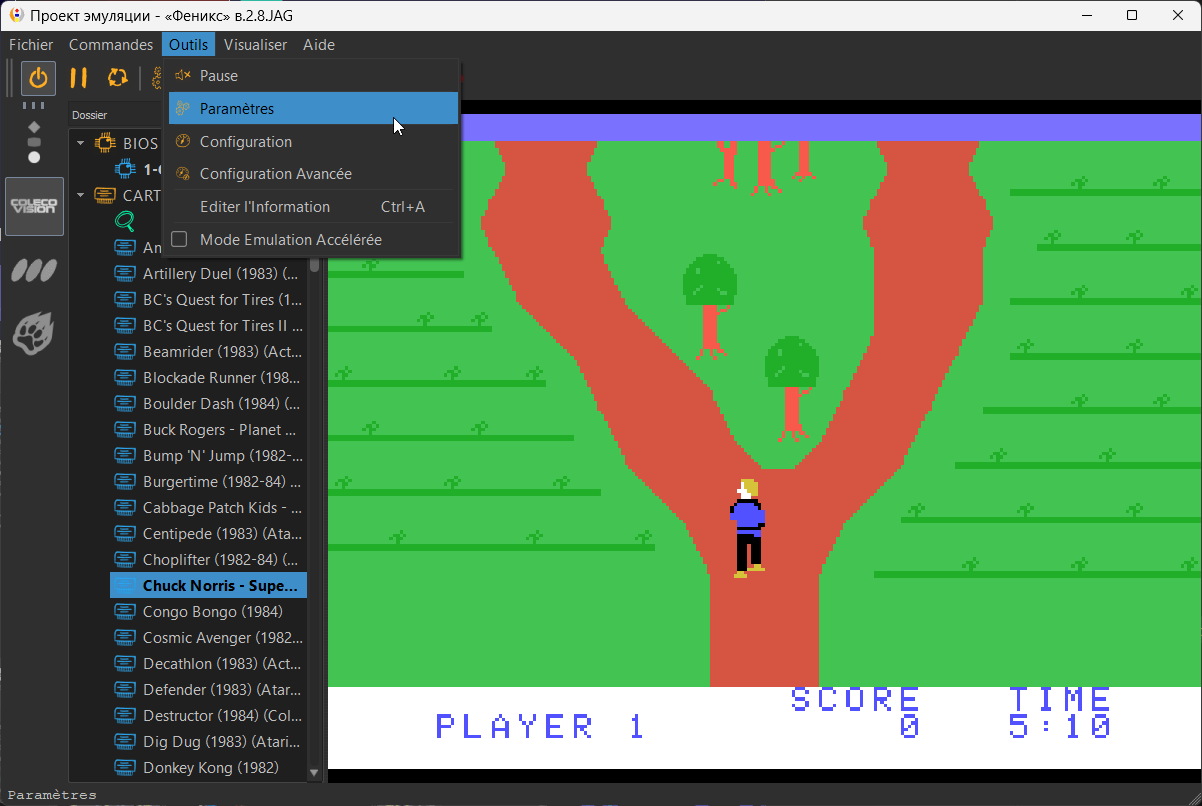This screenshot has height=806, width=1202.
Task: Click the orange reset arrows icon
Action: point(118,78)
